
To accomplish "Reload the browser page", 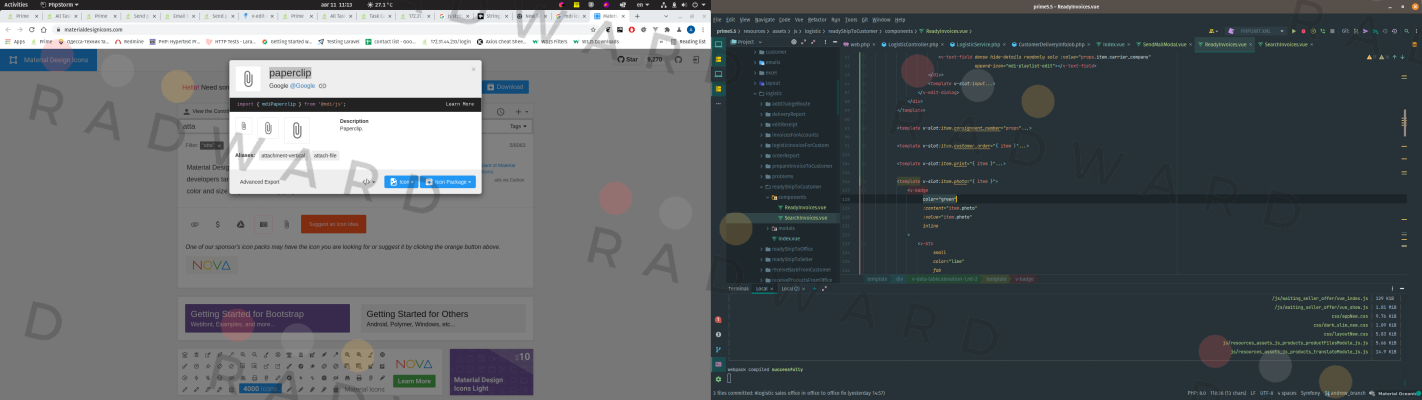I will (x=31, y=29).
